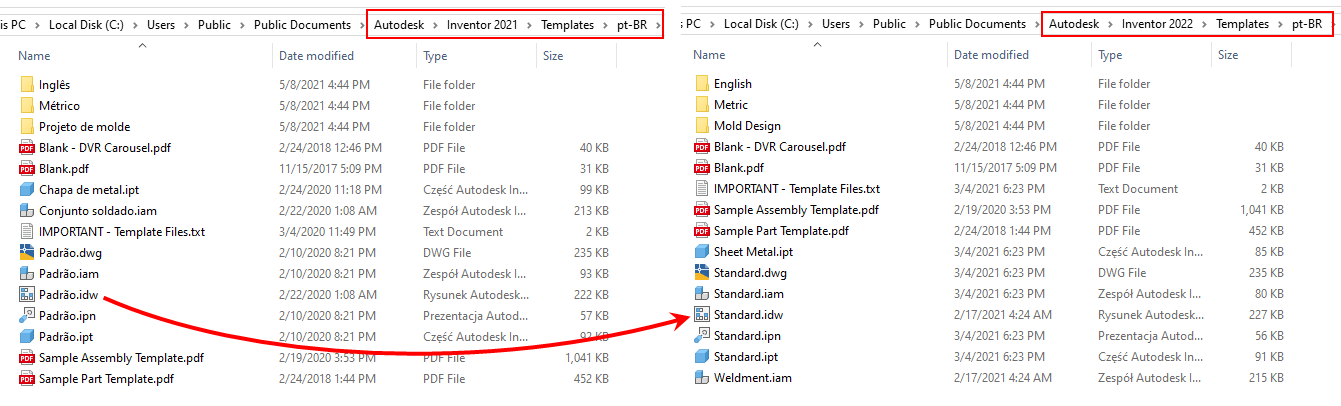Click Padrão.iam assembly icon

point(27,274)
